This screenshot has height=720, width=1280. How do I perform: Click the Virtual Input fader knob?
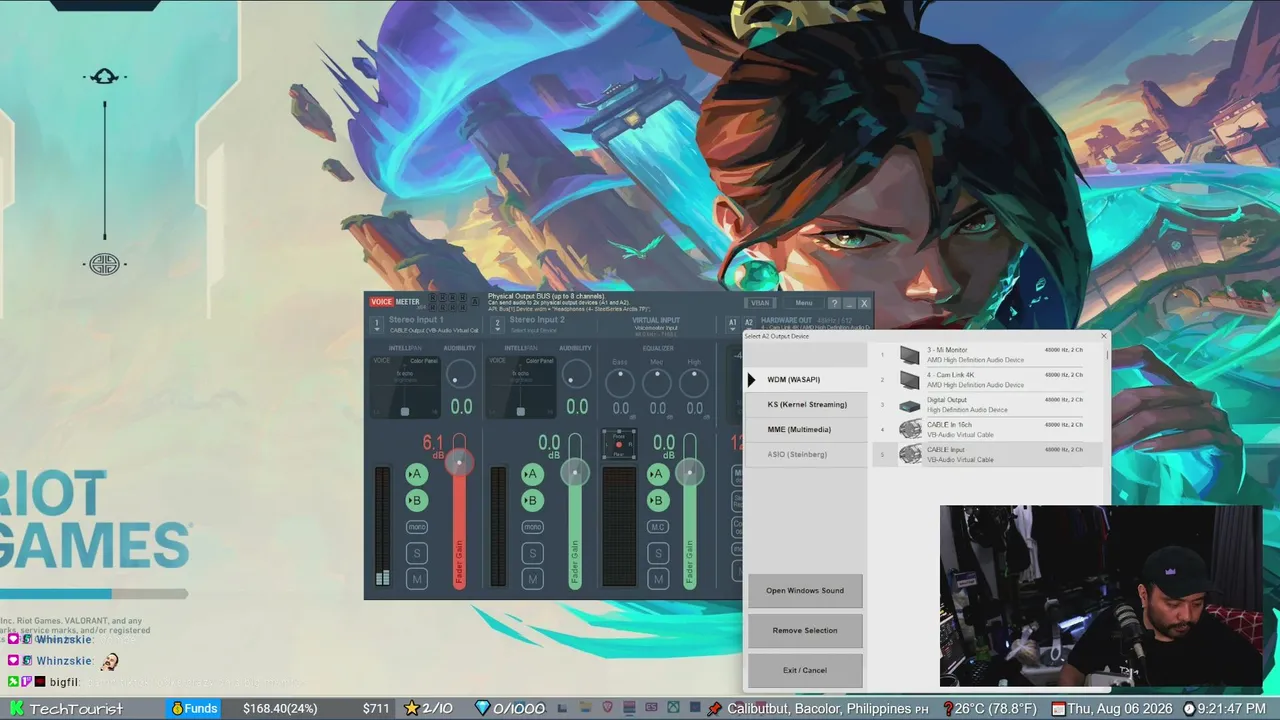click(x=689, y=472)
